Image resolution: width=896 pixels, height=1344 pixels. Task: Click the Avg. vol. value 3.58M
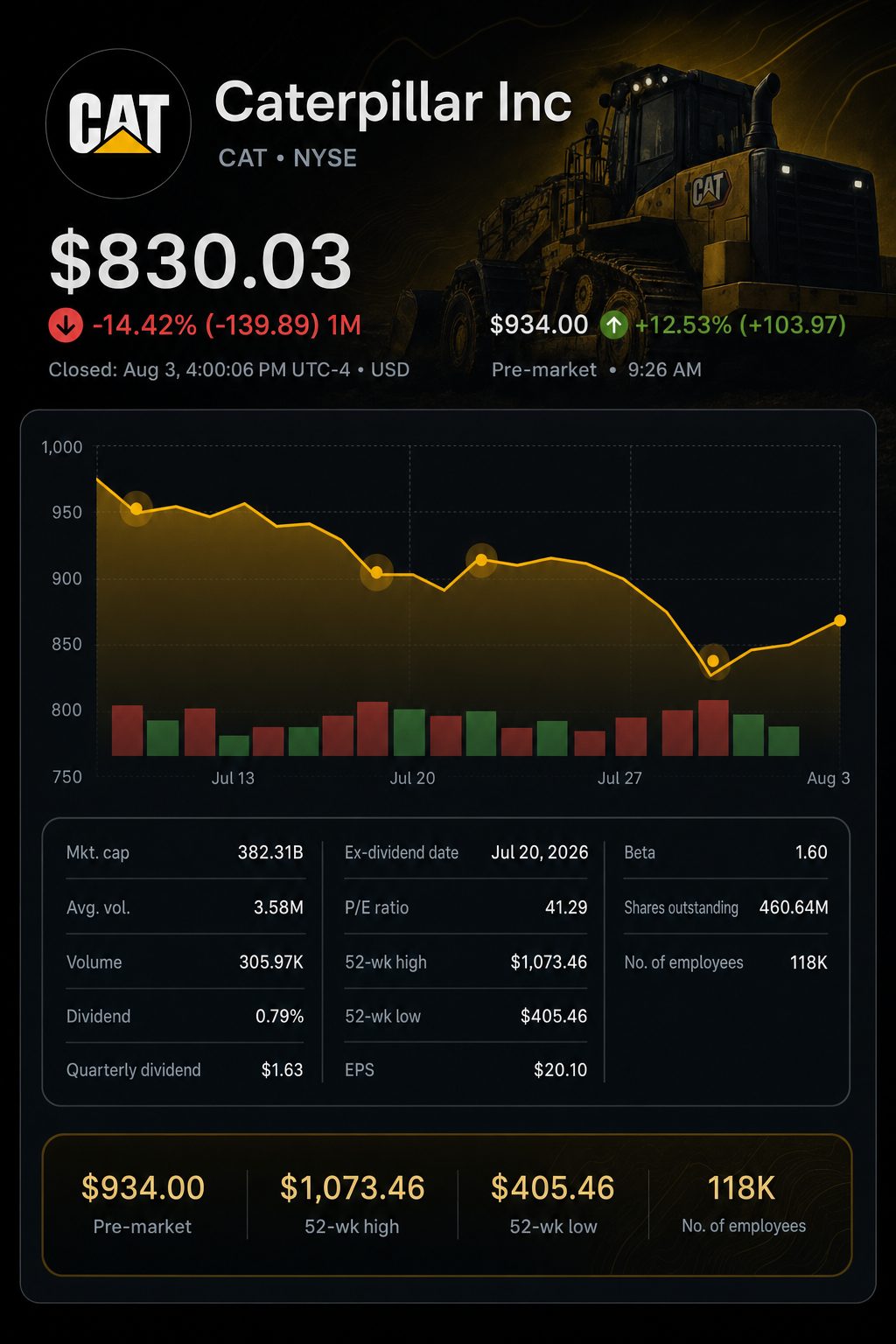278,907
